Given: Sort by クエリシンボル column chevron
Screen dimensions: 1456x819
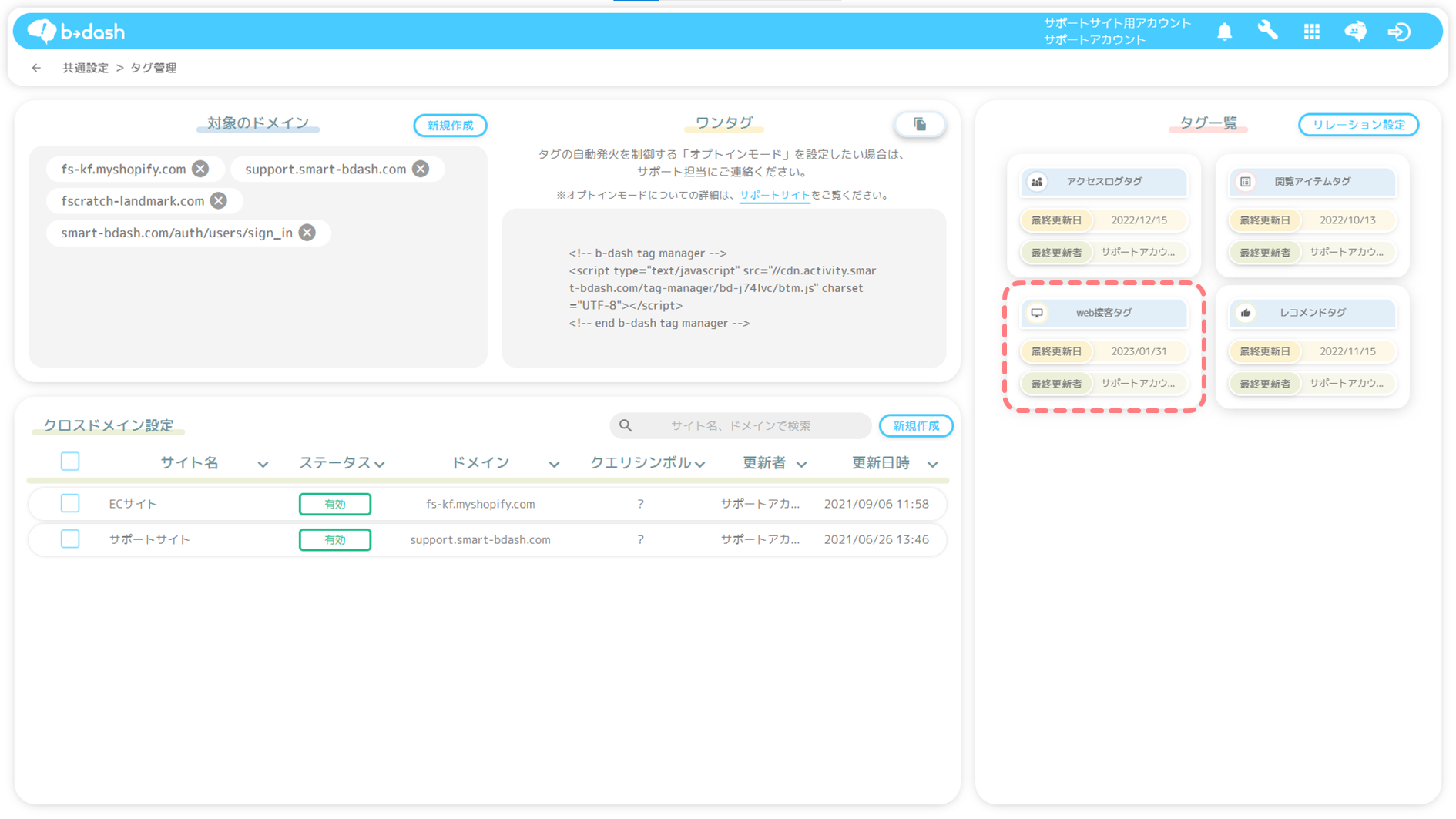Looking at the screenshot, I should tap(699, 464).
